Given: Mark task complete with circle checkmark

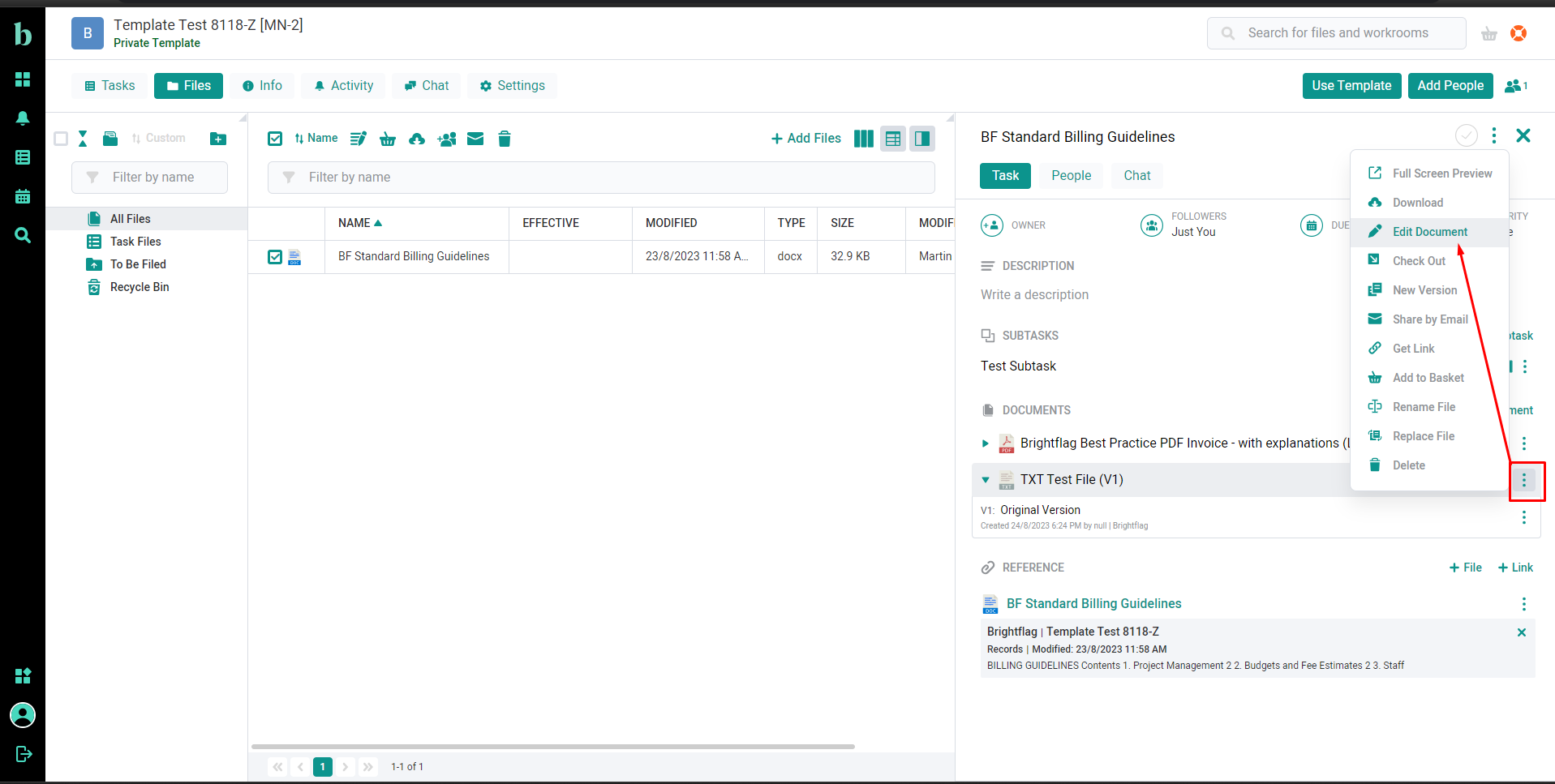Looking at the screenshot, I should [1467, 135].
